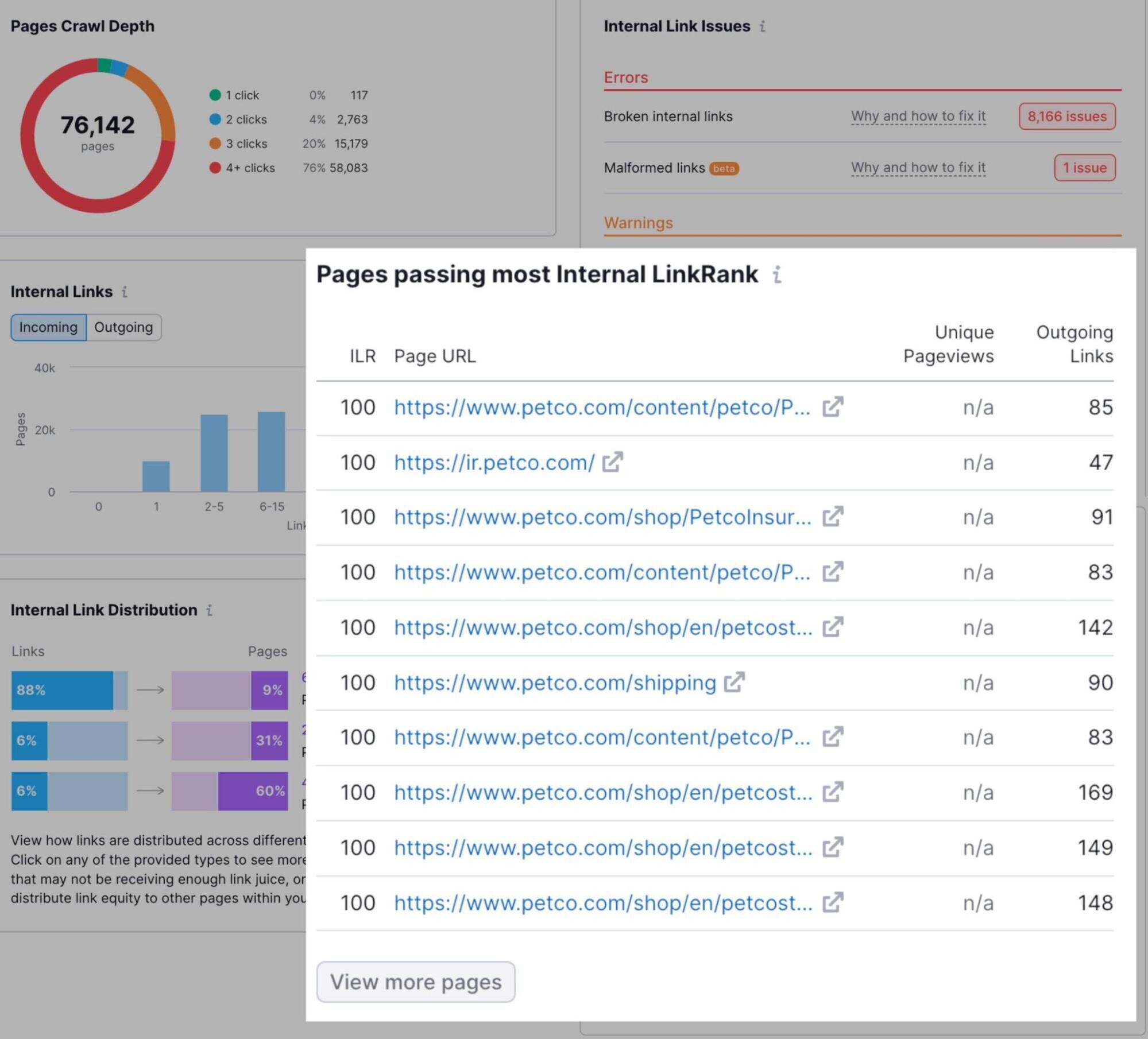Click info icon next to Internal Link Distribution
This screenshot has height=1039, width=1148.
pyautogui.click(x=210, y=610)
